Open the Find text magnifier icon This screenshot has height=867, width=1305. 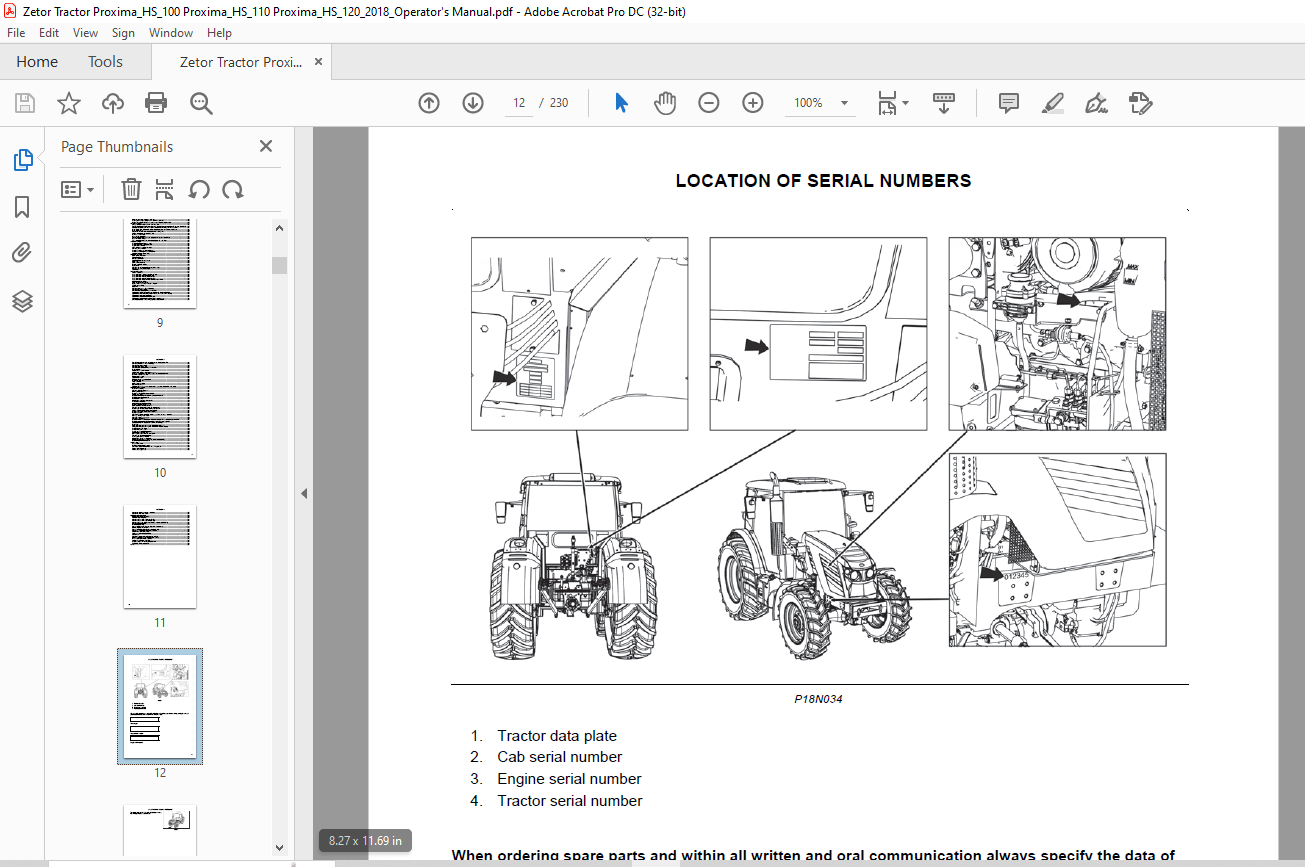tap(201, 103)
